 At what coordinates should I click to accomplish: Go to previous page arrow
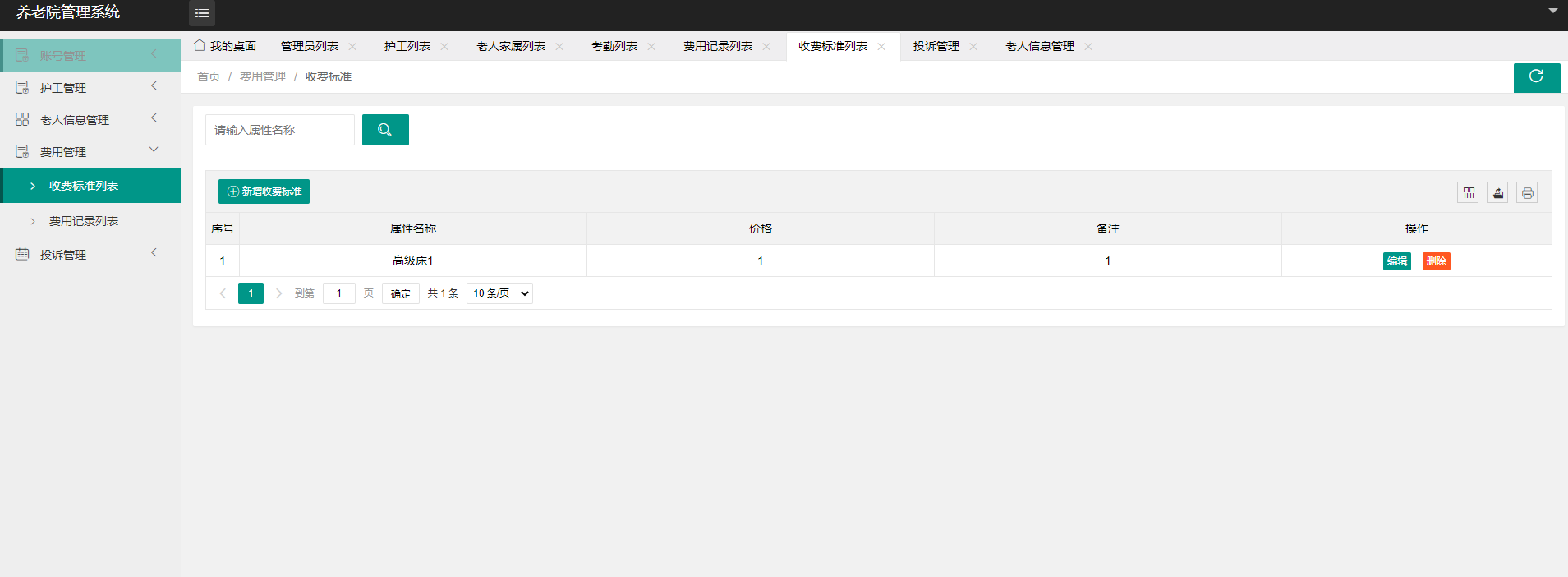pyautogui.click(x=223, y=293)
